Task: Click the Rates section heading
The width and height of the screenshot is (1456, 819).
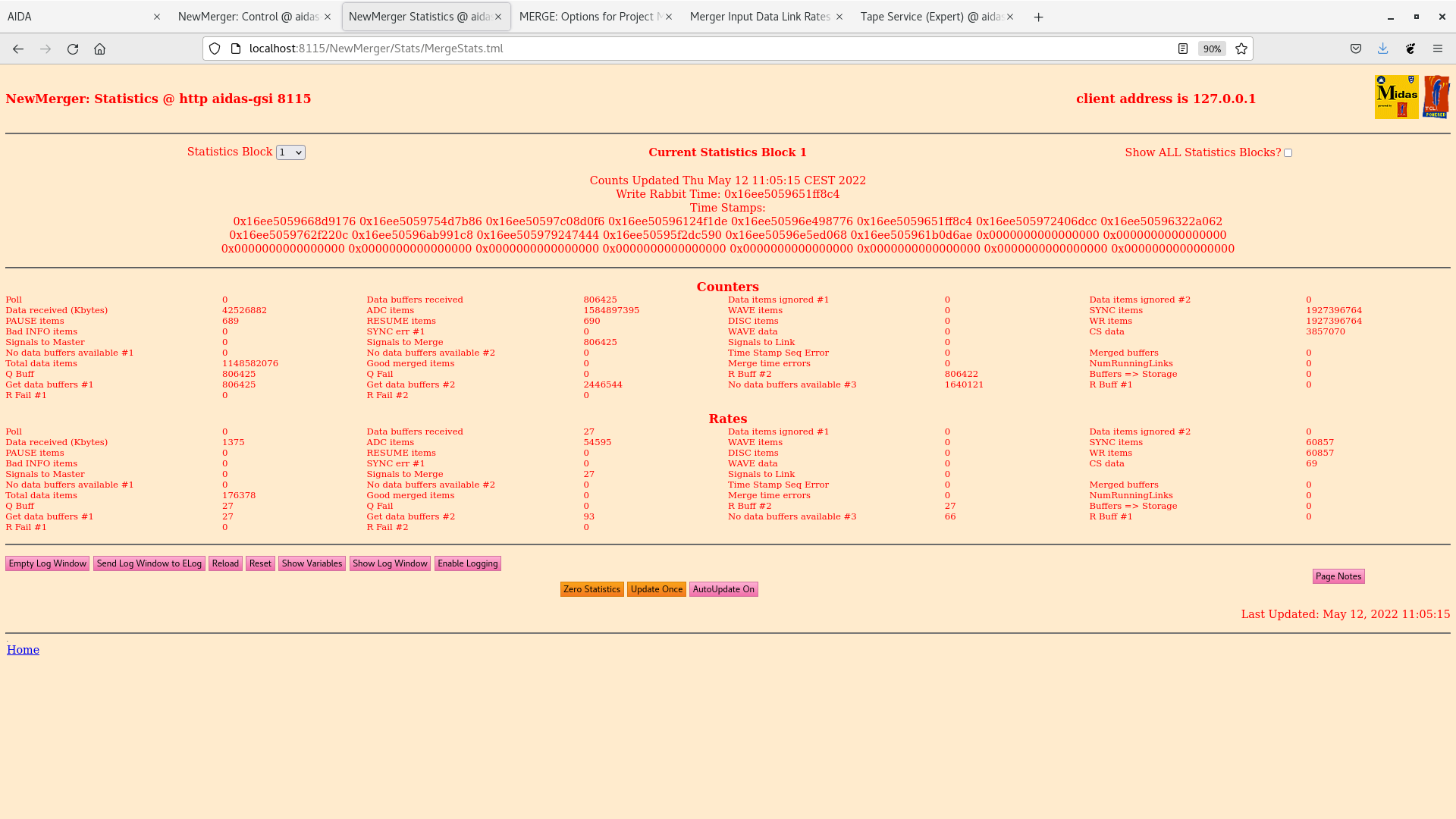Action: click(727, 419)
